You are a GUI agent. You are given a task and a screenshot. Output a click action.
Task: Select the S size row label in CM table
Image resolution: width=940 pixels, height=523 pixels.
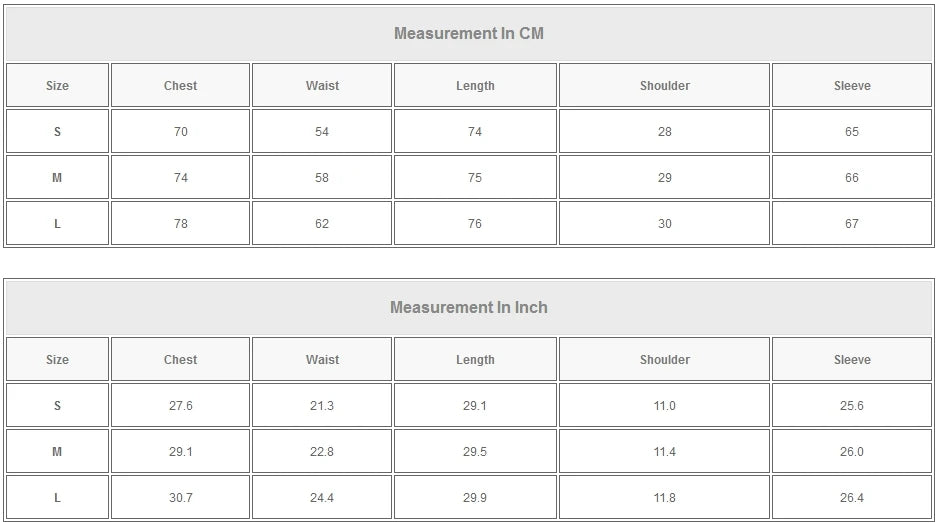point(57,132)
